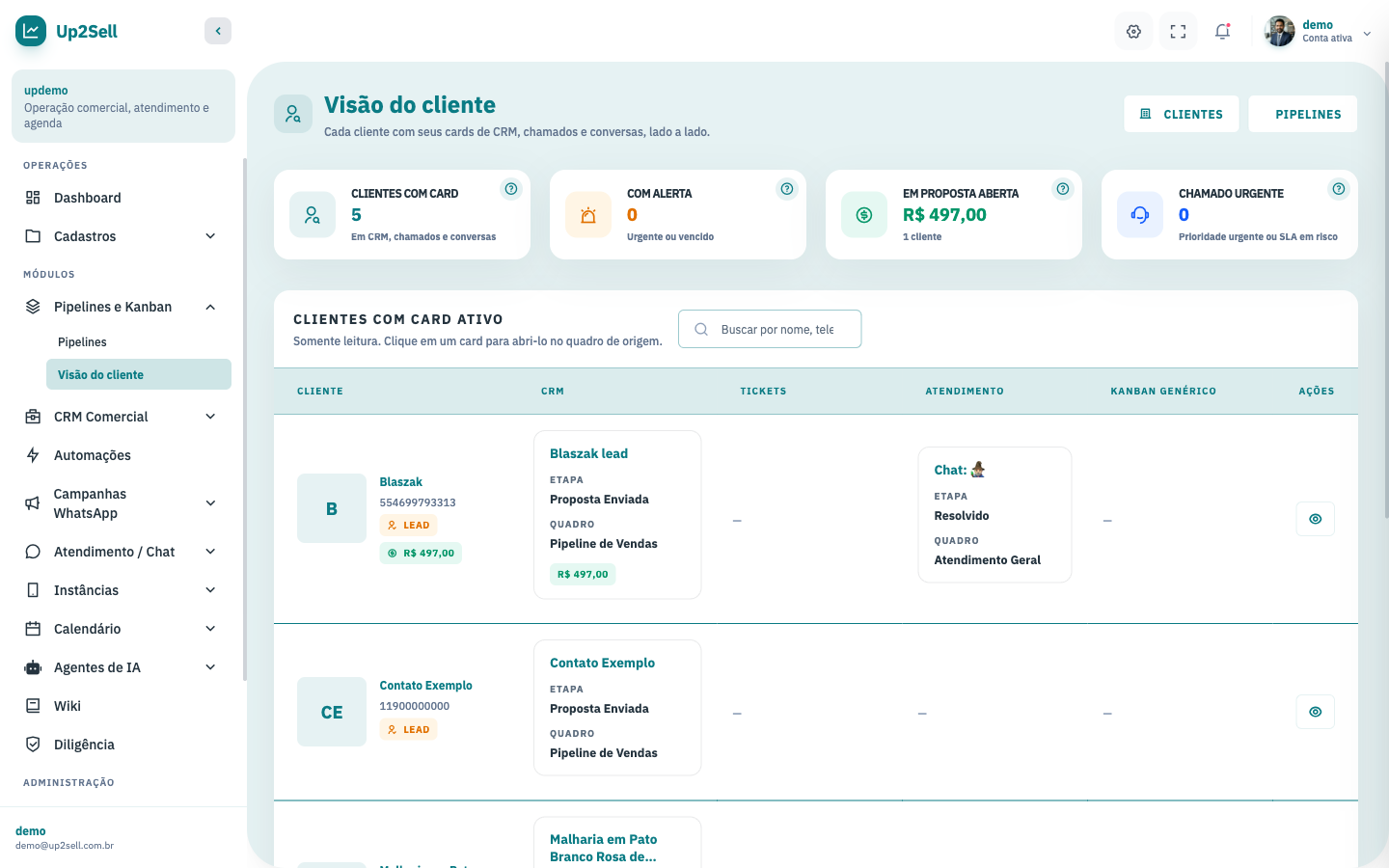Image resolution: width=1389 pixels, height=868 pixels.
Task: Click help icon on Chamado urgente card
Action: point(1339,189)
